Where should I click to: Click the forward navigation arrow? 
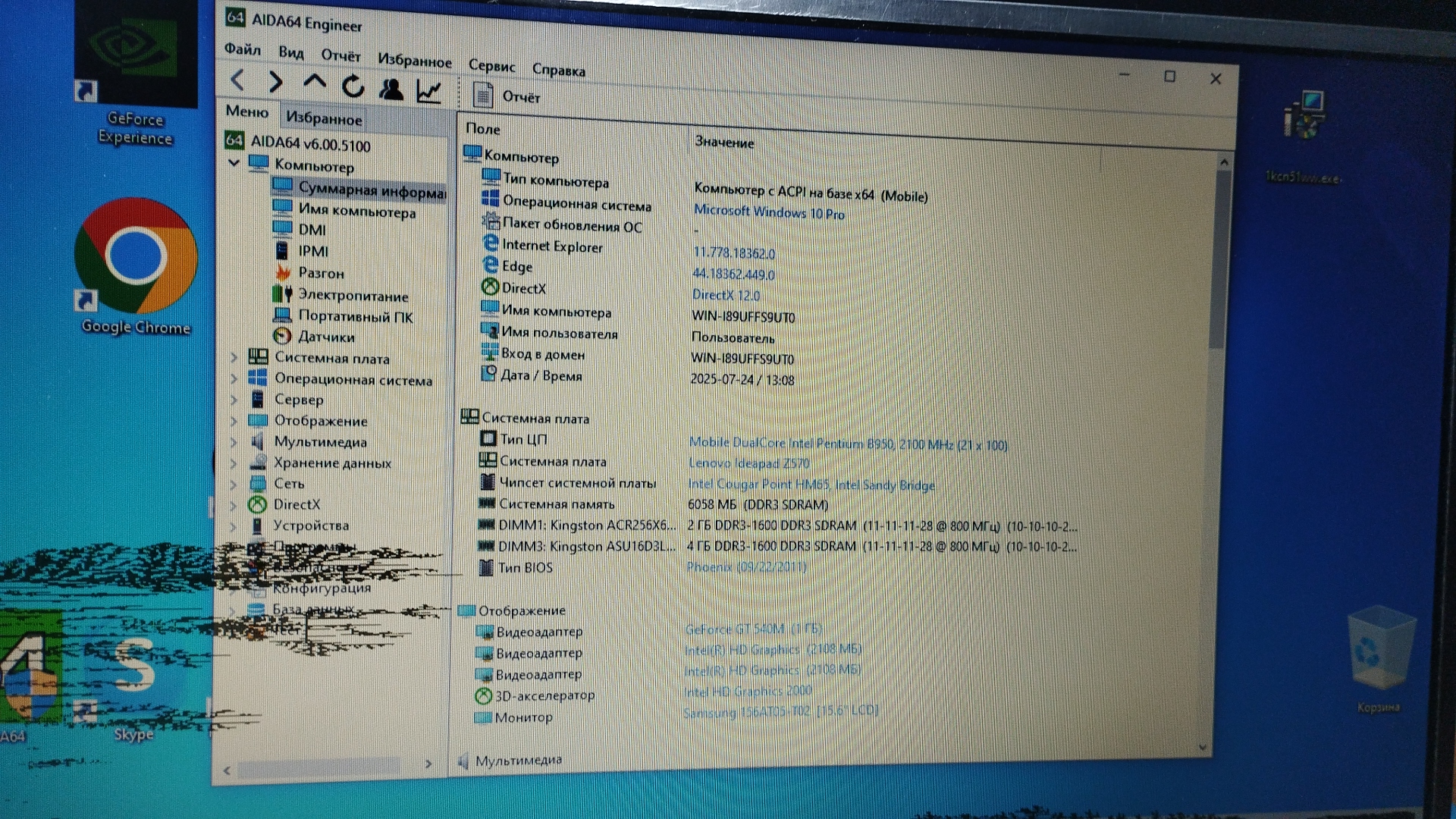click(x=276, y=82)
